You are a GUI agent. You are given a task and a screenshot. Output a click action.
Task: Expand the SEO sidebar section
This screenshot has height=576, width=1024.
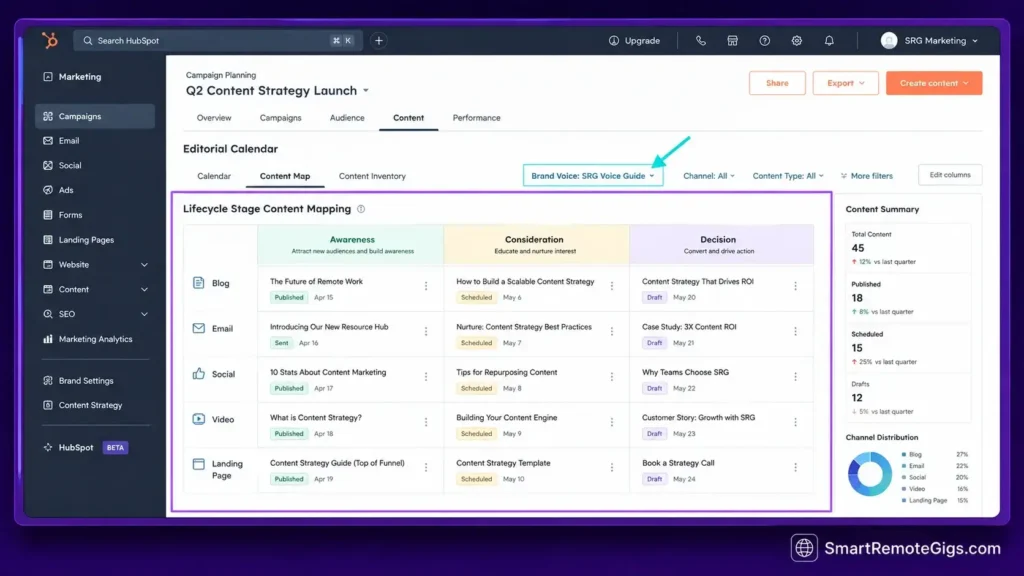tap(144, 314)
